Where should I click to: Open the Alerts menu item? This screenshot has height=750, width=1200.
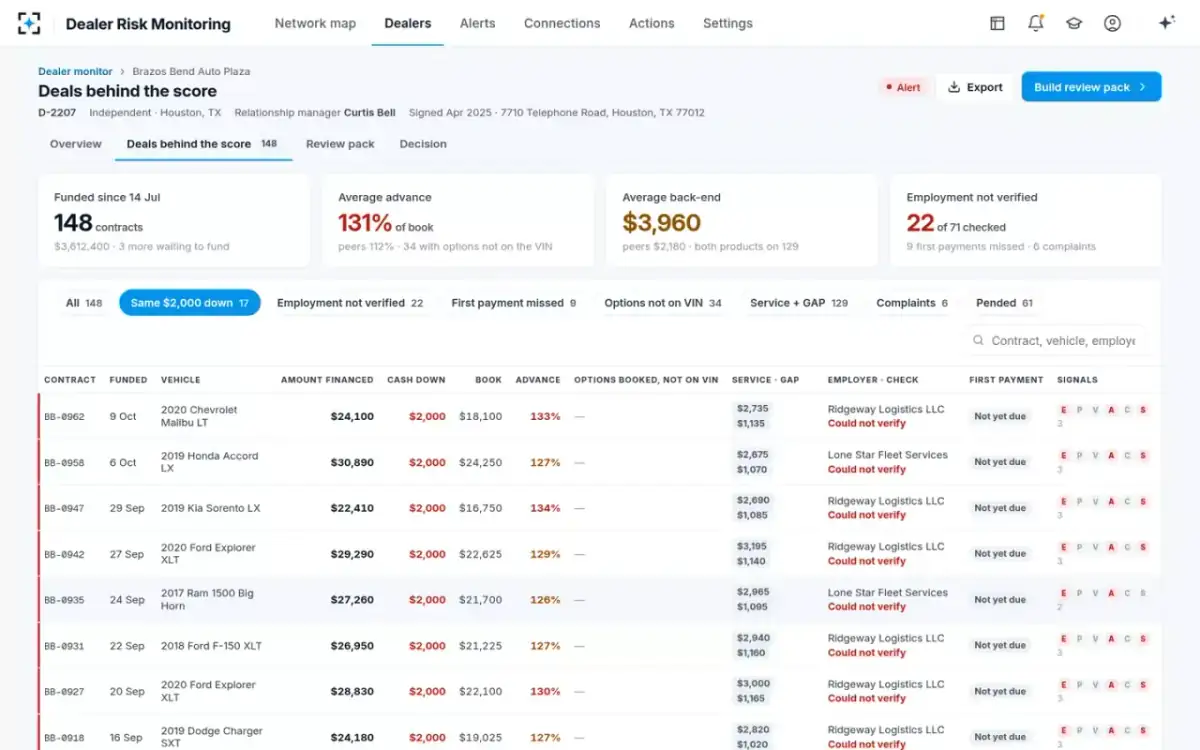(477, 23)
